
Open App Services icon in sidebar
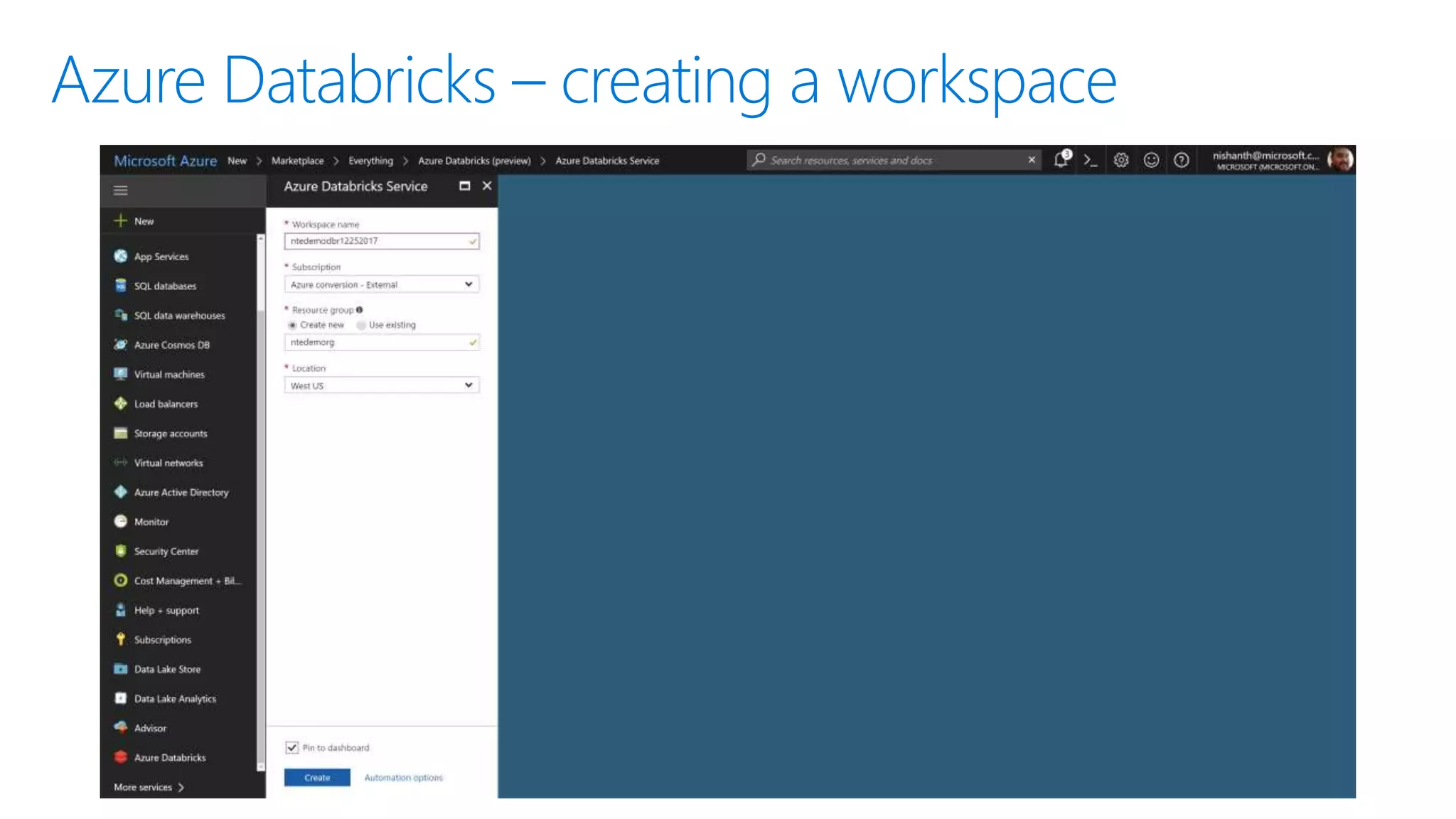point(121,256)
